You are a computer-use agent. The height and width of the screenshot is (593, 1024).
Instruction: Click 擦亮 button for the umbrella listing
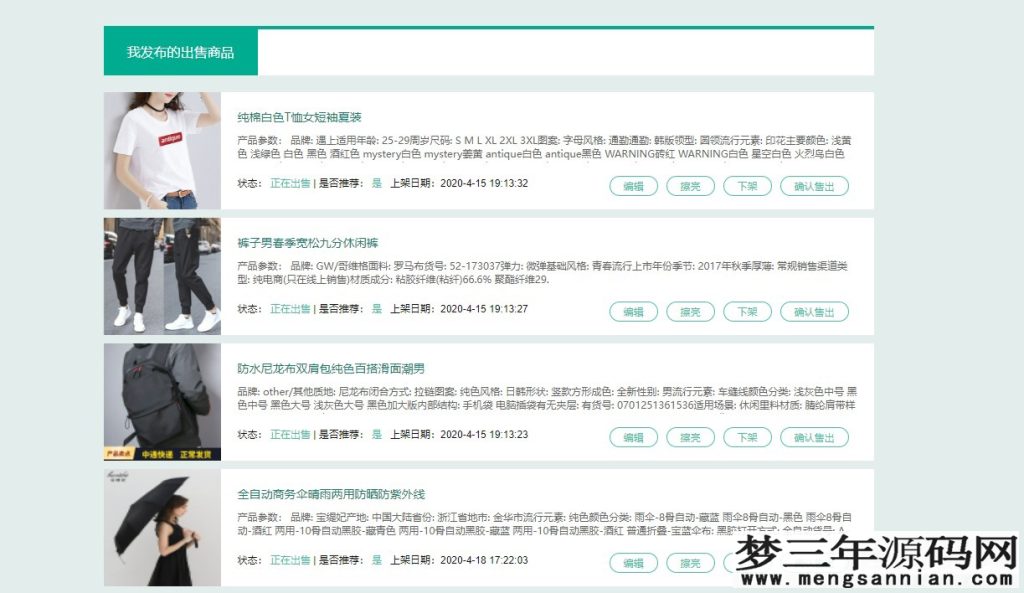[689, 562]
